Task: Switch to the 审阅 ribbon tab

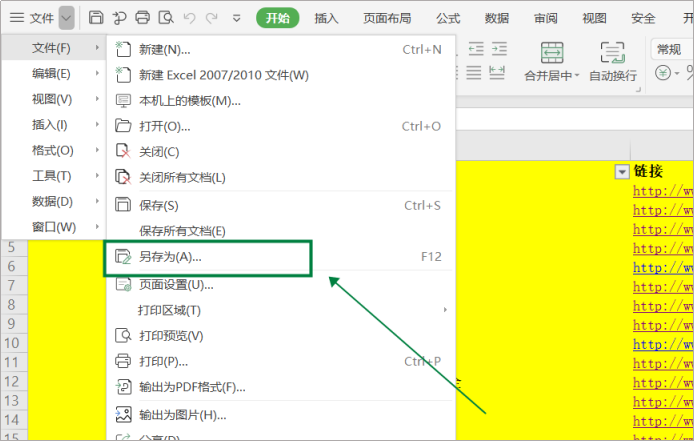Action: coord(545,18)
